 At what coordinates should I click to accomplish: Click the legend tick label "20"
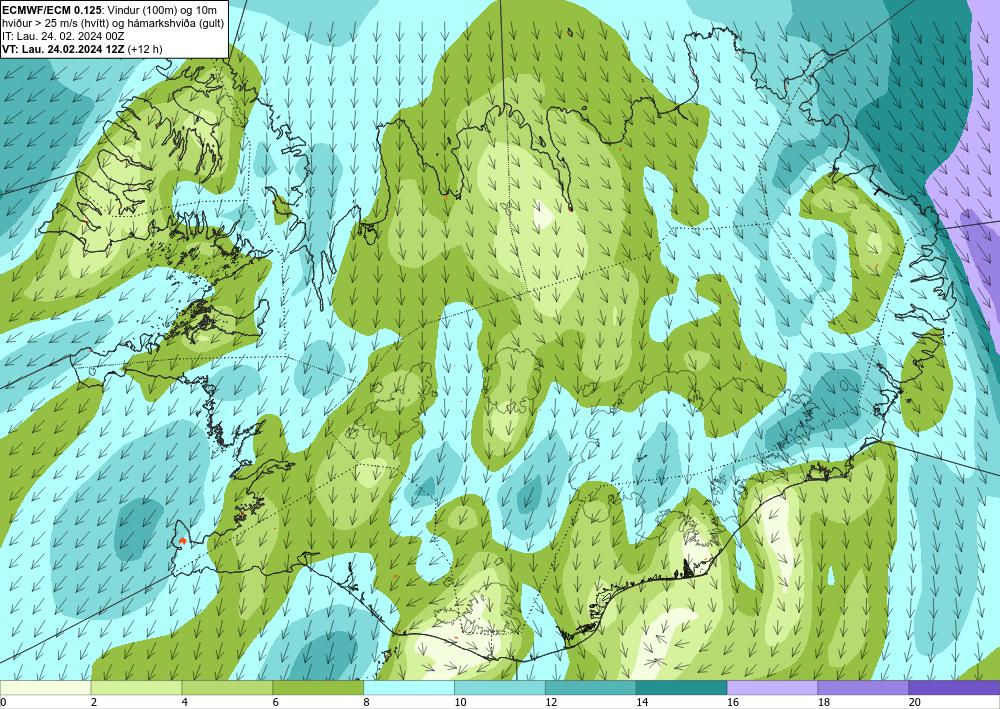pos(915,703)
